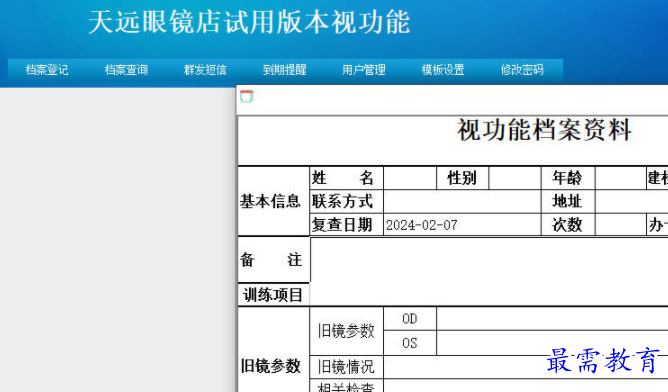
Task: Open the 档案查询 menu item
Action: 126,69
